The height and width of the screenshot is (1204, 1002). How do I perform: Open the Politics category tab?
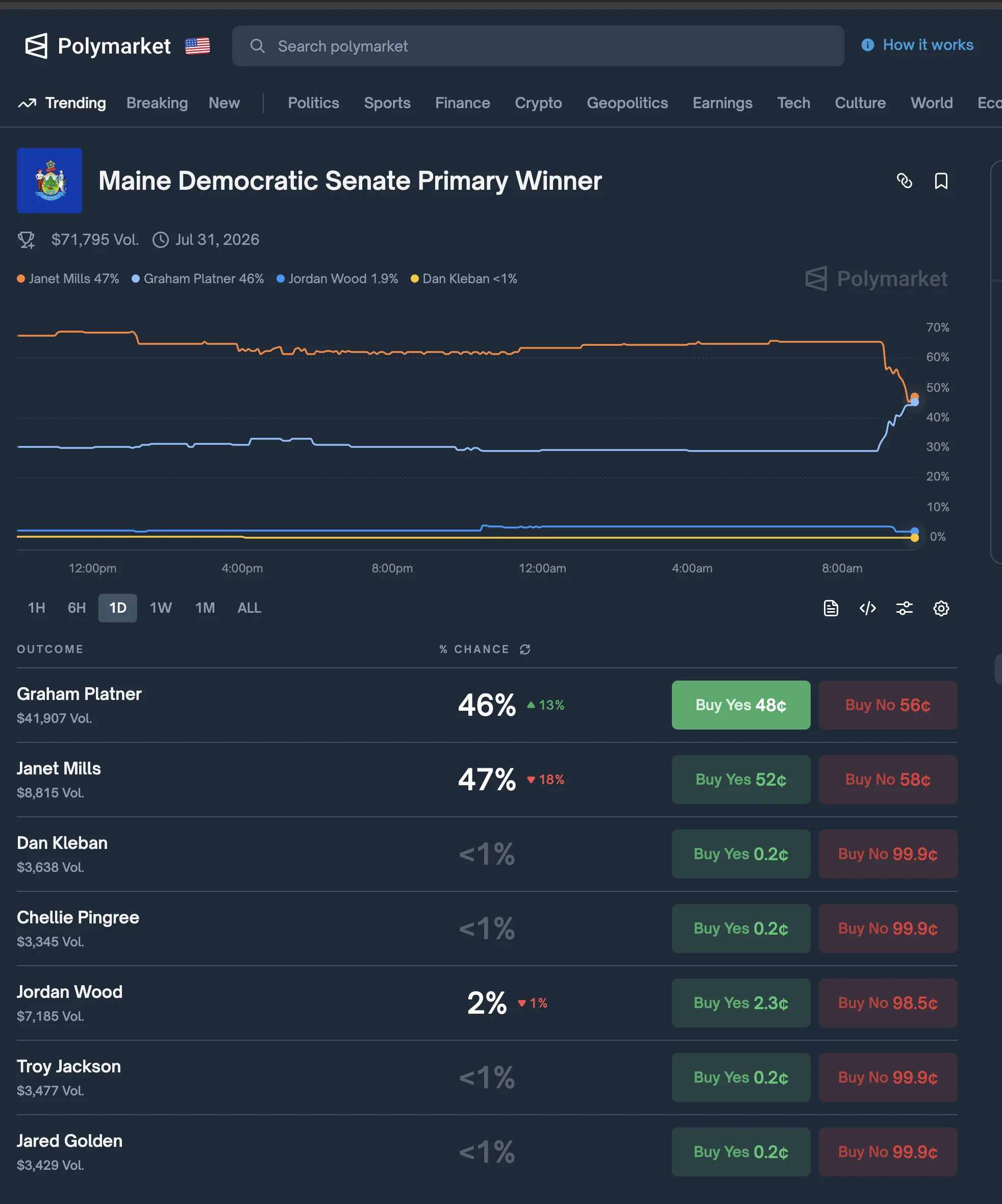pyautogui.click(x=314, y=103)
